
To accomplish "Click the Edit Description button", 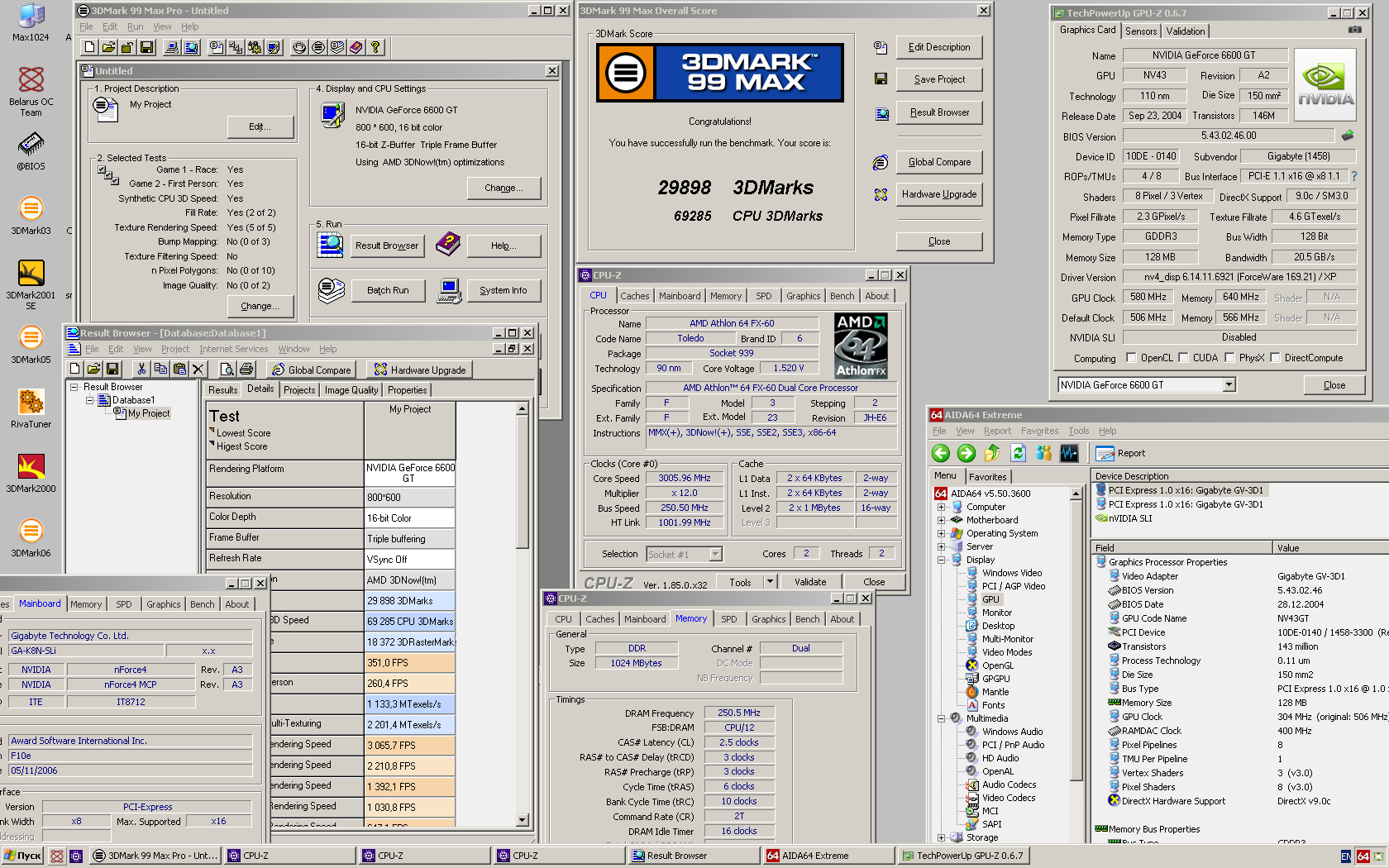I will click(939, 47).
